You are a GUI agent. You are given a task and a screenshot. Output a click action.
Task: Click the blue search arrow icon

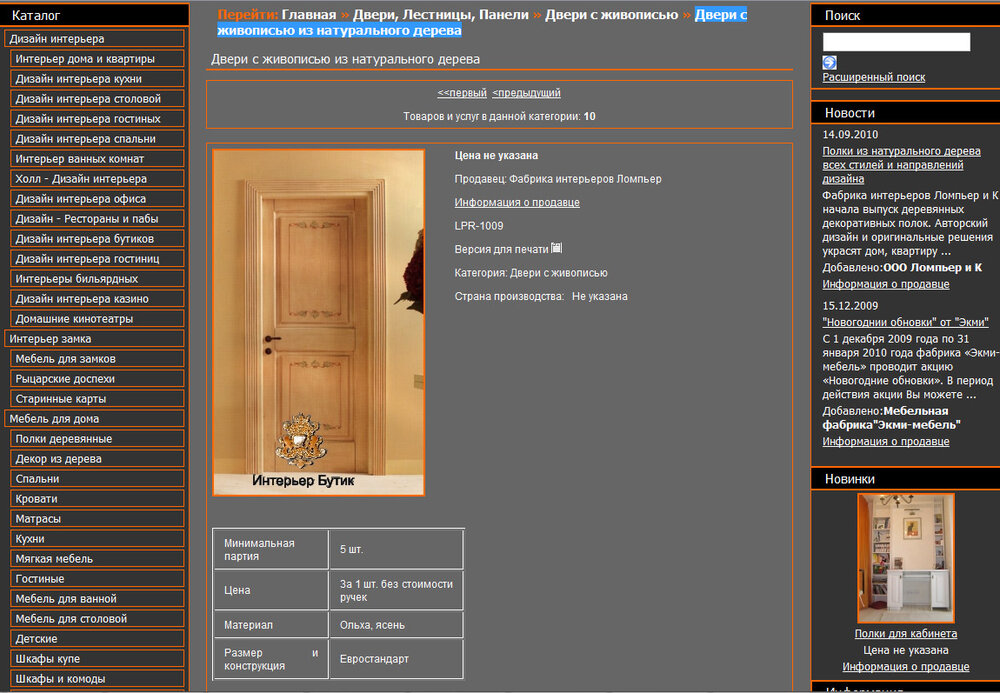[x=829, y=62]
